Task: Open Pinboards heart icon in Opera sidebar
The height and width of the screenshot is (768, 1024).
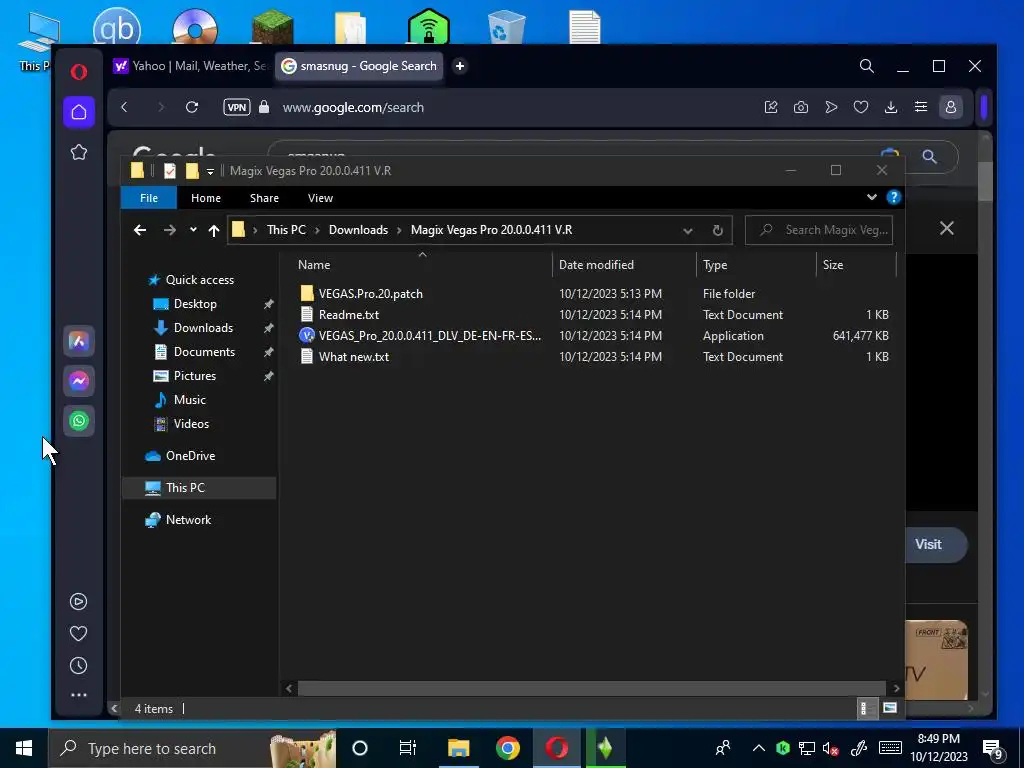Action: coord(78,633)
